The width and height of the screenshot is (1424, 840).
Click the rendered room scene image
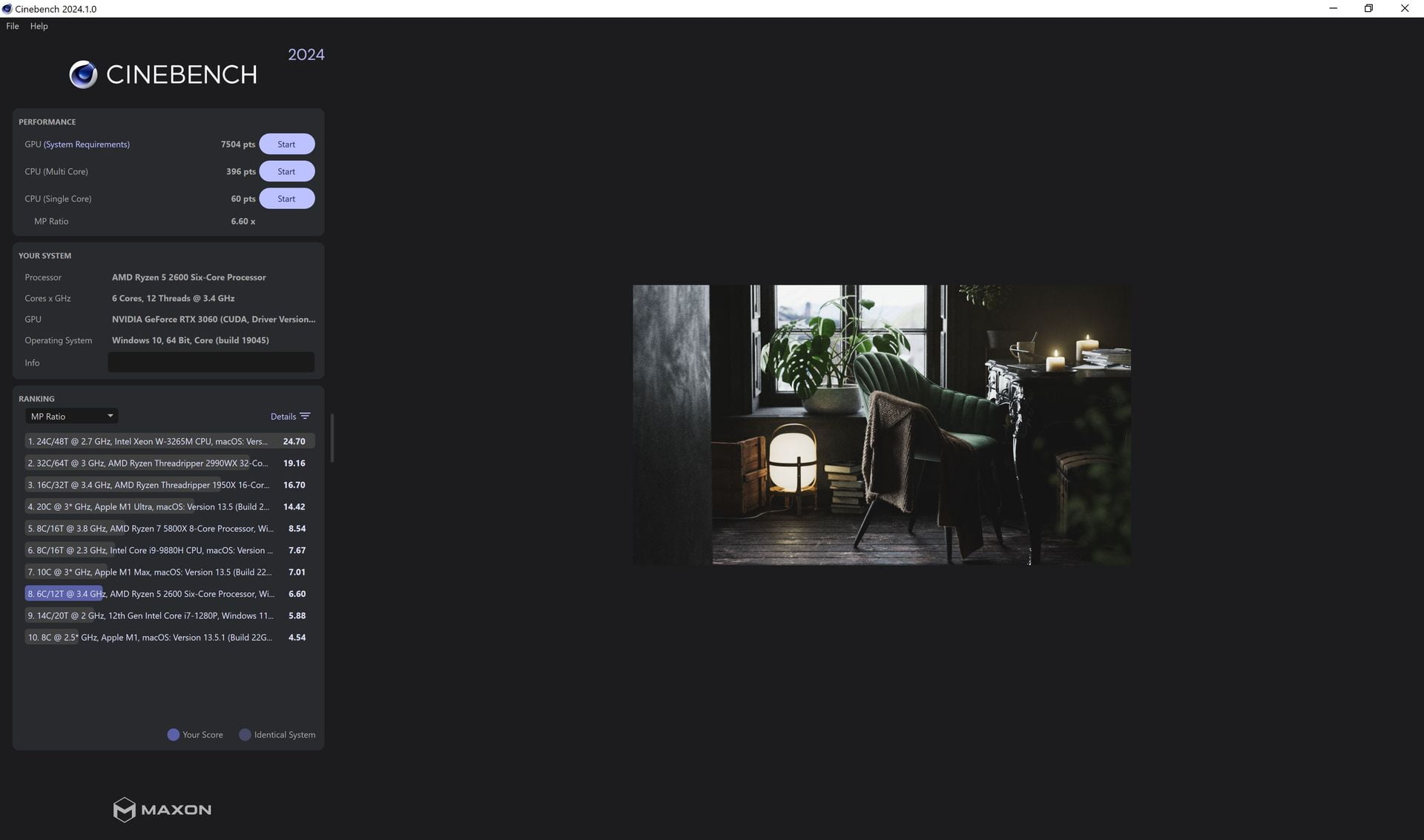[x=882, y=425]
